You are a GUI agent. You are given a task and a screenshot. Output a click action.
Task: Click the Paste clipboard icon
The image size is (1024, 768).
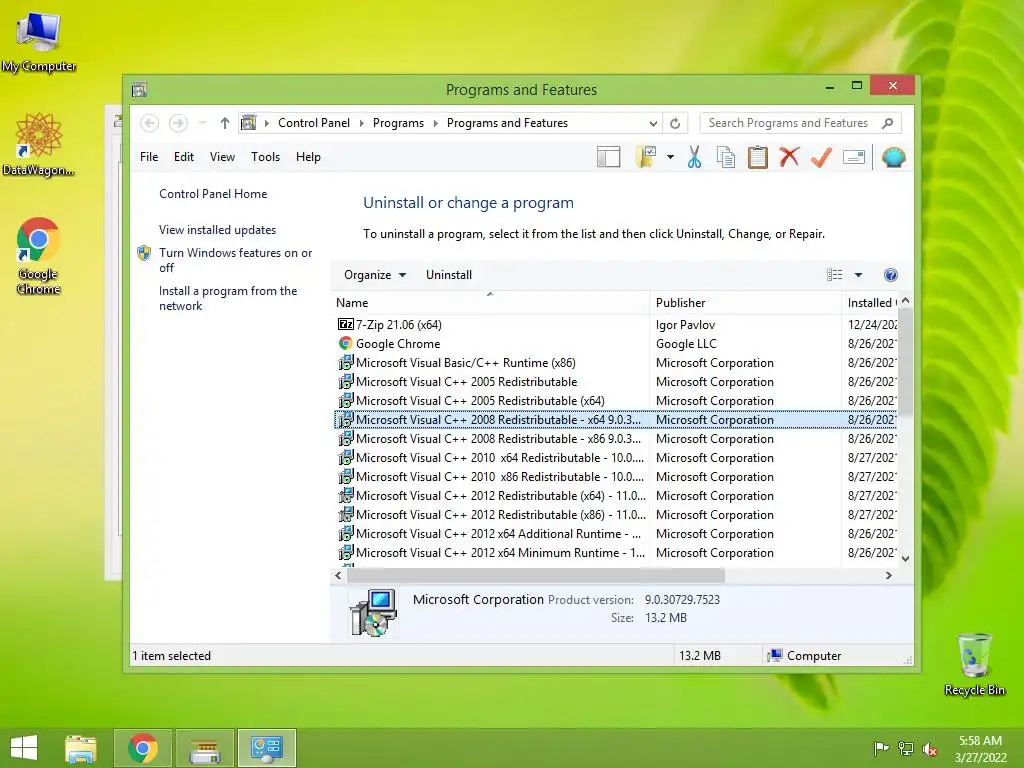coord(758,157)
